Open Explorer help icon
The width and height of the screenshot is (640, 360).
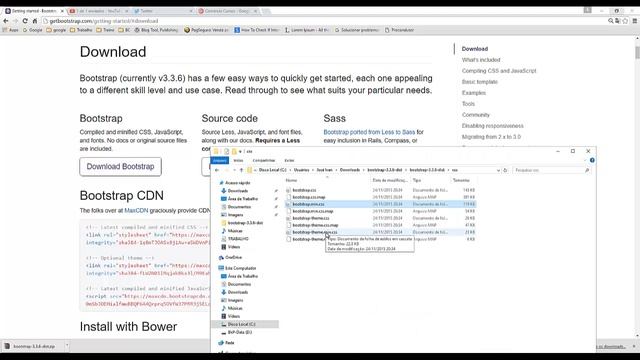point(592,160)
